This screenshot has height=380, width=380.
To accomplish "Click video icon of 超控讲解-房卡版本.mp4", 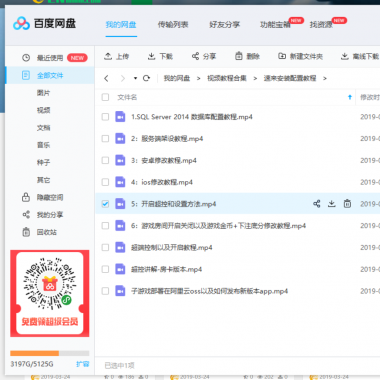I will coord(120,269).
